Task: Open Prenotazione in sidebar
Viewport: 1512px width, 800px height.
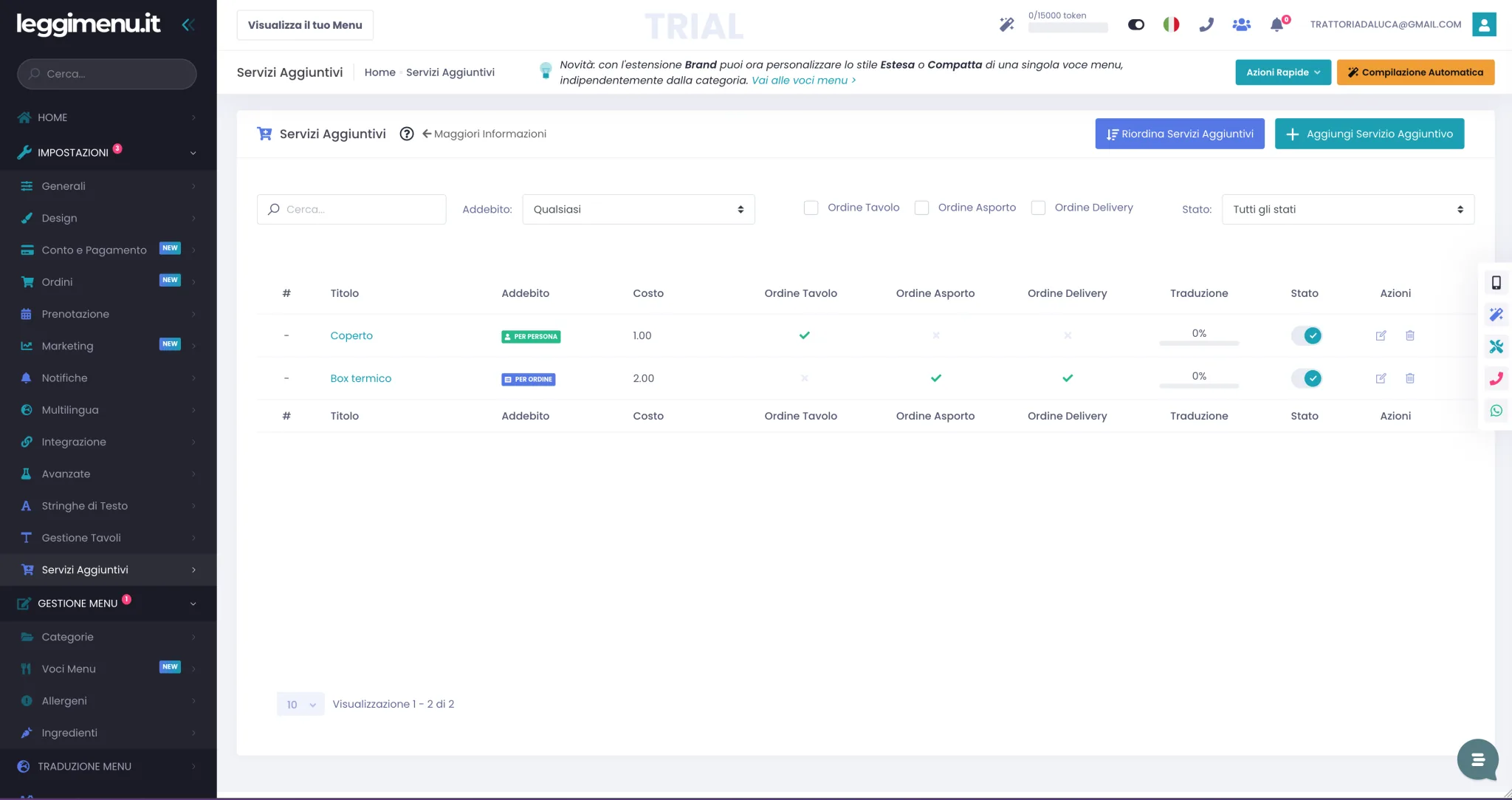Action: [109, 314]
